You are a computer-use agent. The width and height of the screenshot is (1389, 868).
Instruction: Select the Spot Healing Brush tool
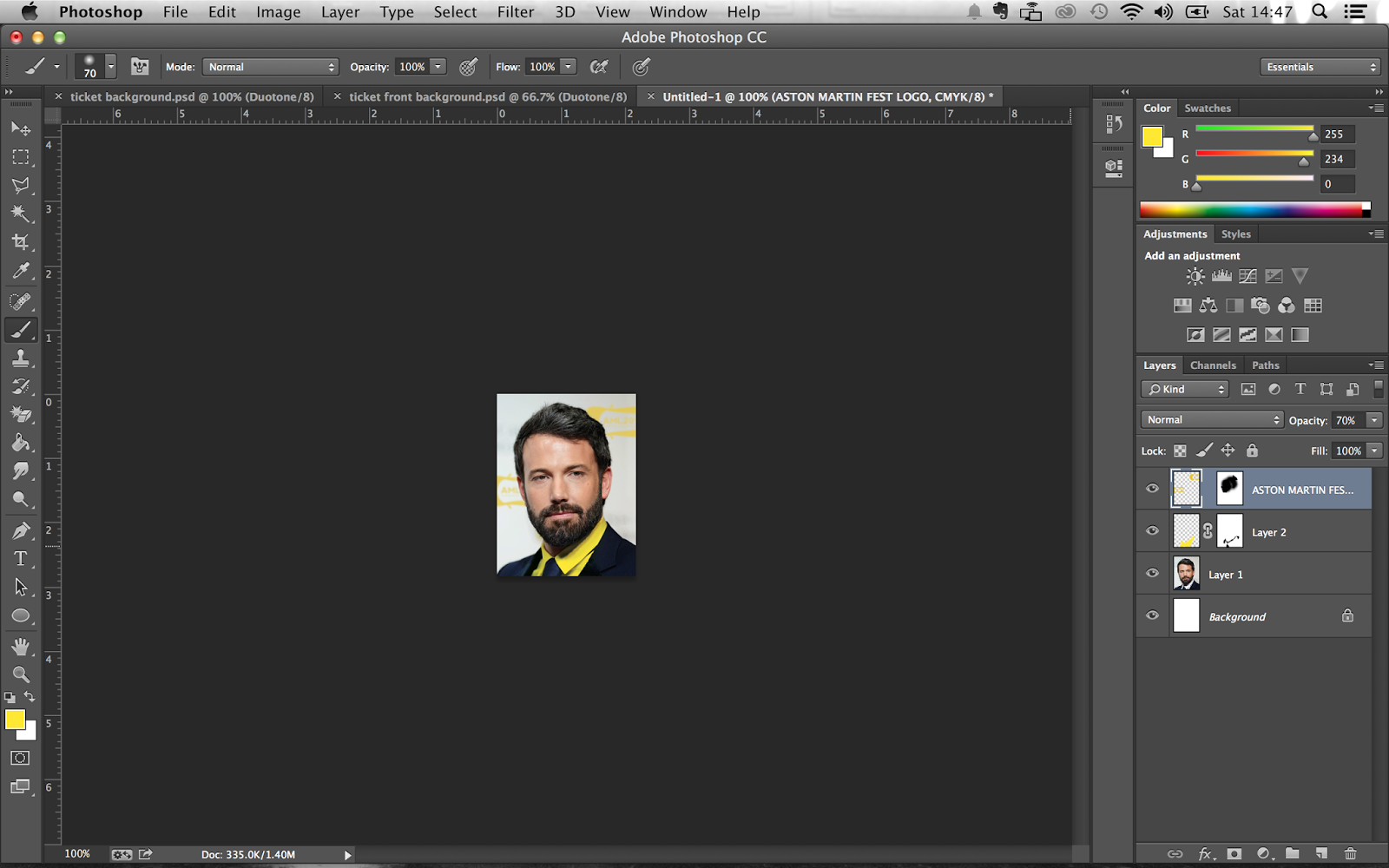pos(21,301)
